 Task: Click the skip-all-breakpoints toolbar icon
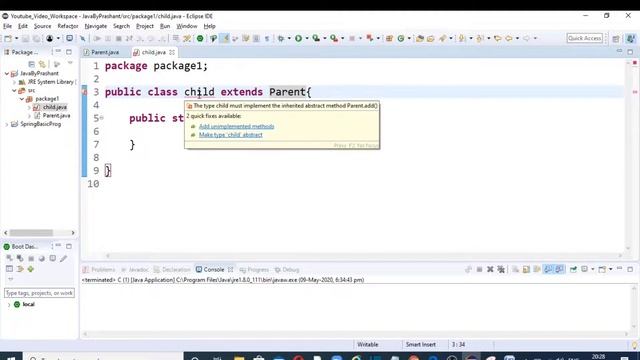tap(82, 38)
